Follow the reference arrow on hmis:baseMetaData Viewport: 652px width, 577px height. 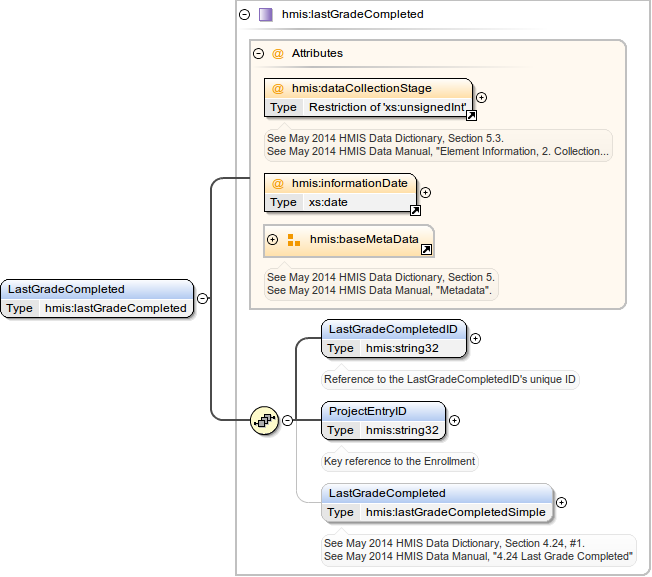(x=426, y=249)
